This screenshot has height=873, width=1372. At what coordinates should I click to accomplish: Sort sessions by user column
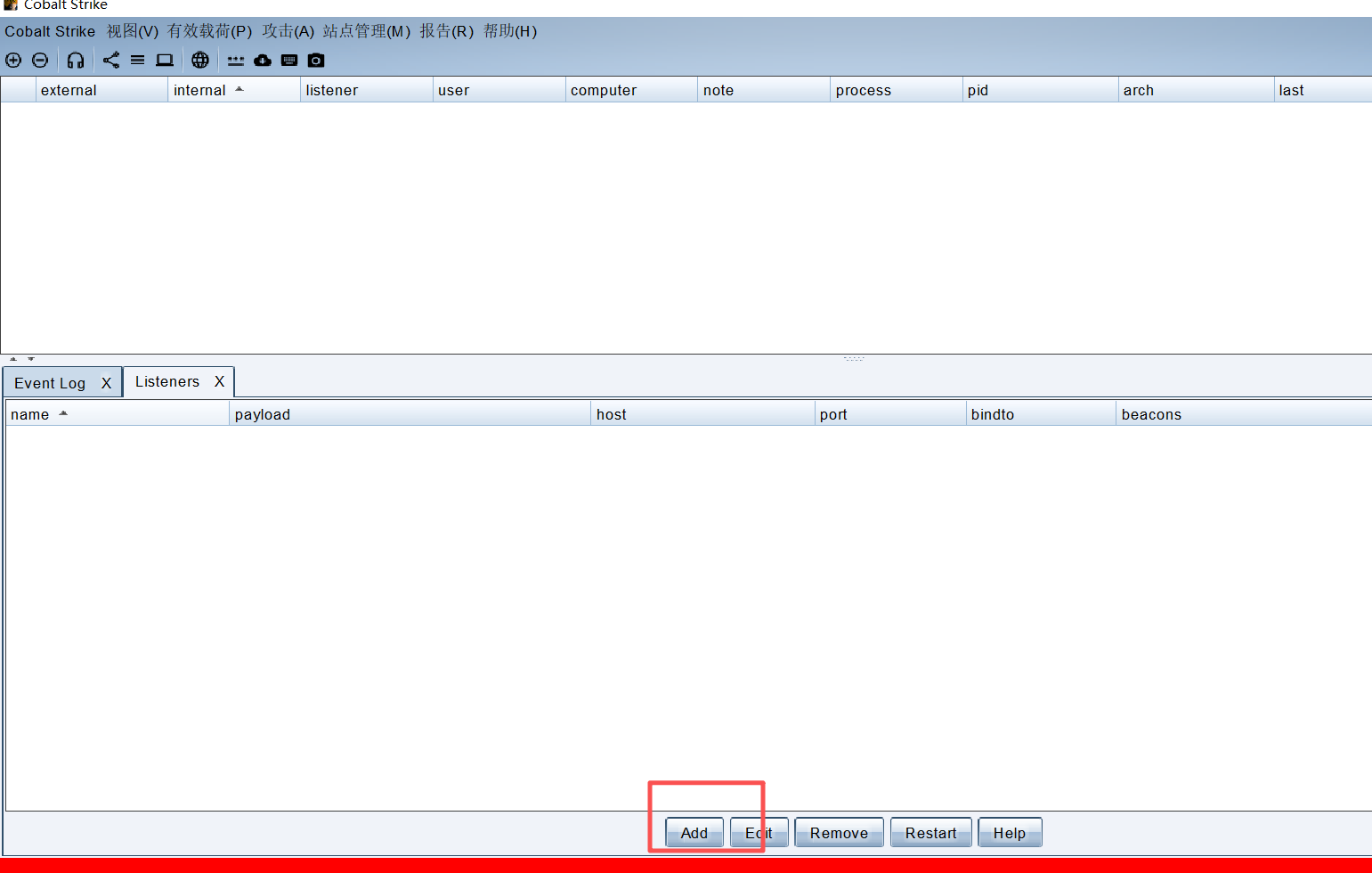(x=499, y=90)
